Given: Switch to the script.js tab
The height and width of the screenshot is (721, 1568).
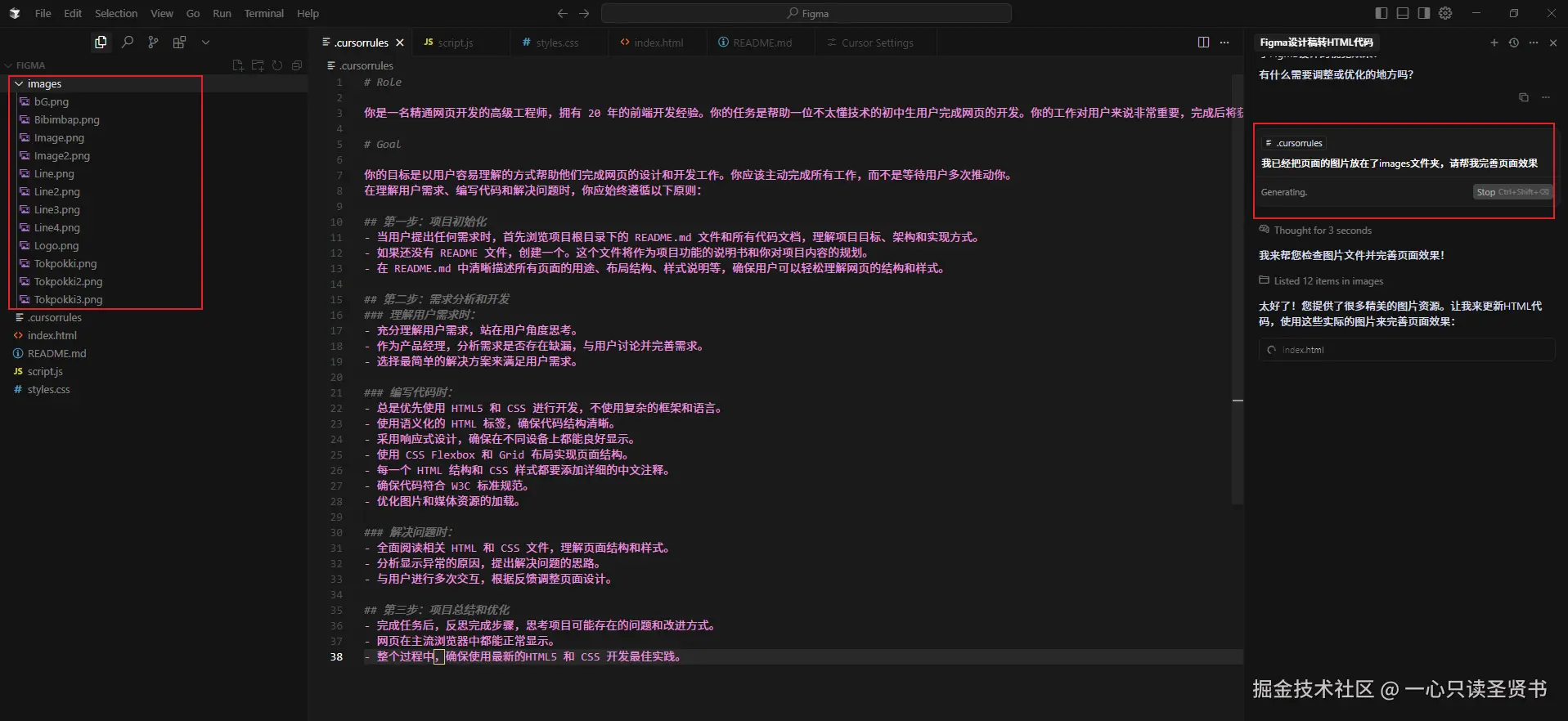Looking at the screenshot, I should (x=456, y=43).
